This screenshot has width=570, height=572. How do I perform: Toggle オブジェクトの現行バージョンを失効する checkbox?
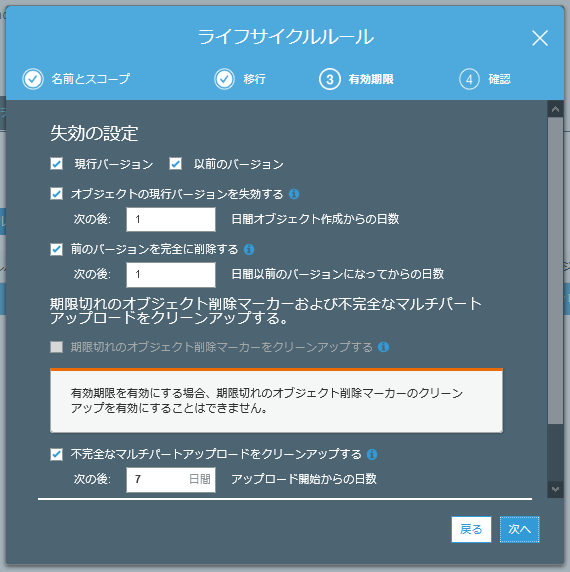coord(57,194)
